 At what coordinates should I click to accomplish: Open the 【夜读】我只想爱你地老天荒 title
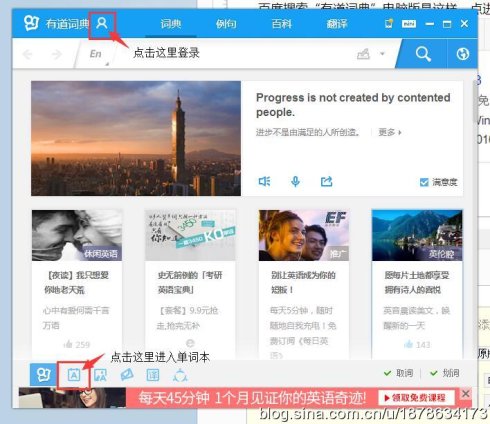[x=77, y=282]
